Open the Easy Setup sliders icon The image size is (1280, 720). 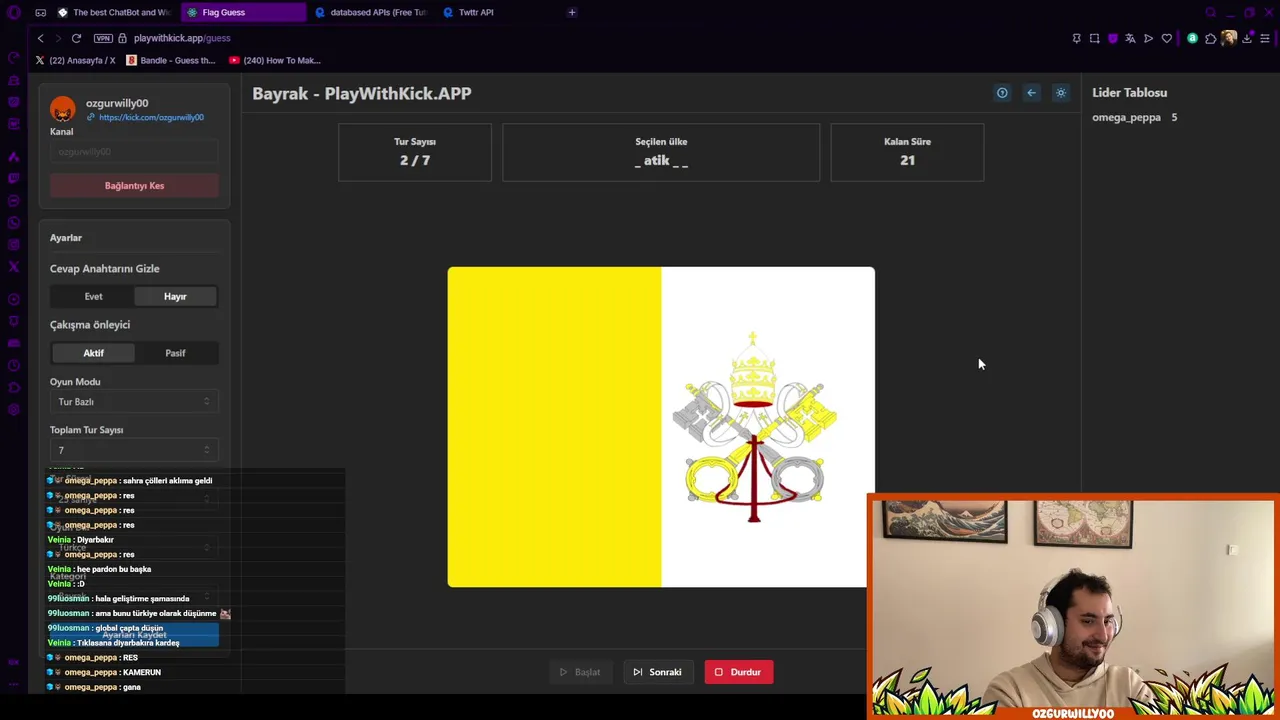coord(1265,38)
